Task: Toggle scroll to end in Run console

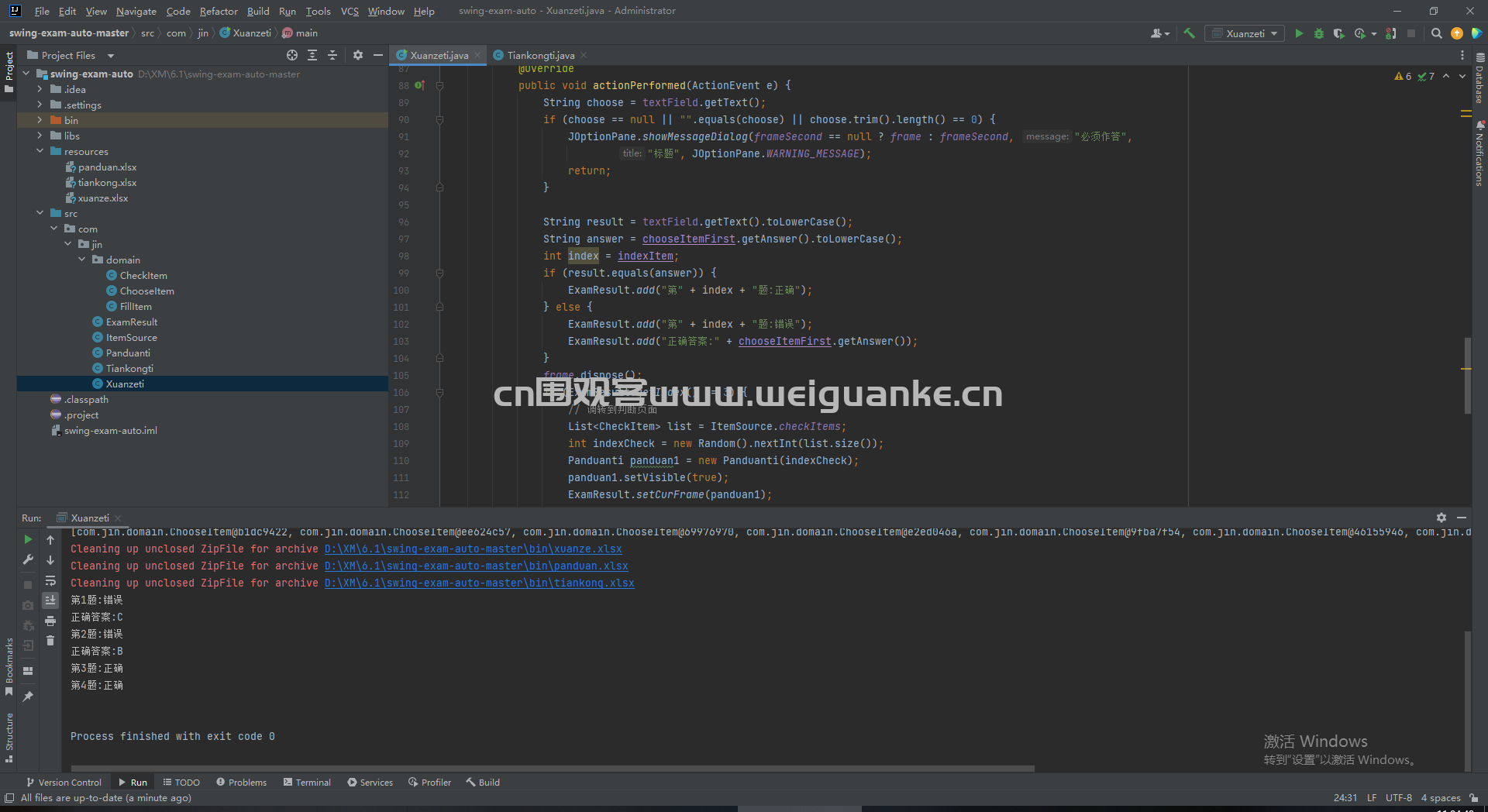Action: pos(50,600)
